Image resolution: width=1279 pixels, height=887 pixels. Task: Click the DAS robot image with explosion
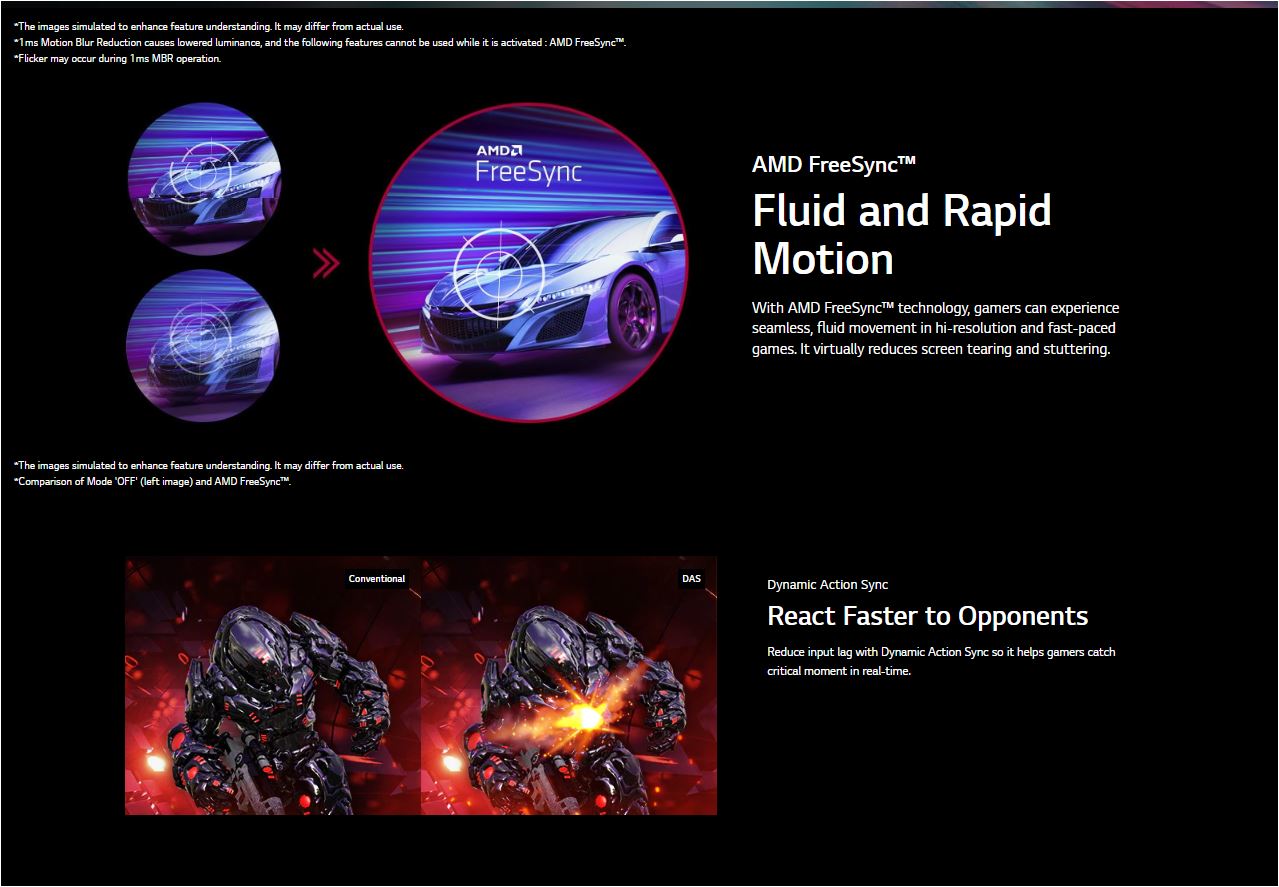click(x=569, y=686)
